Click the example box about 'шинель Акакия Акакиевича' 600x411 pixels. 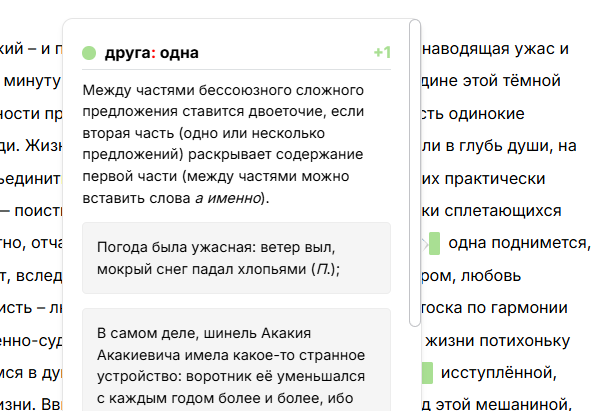point(236,360)
